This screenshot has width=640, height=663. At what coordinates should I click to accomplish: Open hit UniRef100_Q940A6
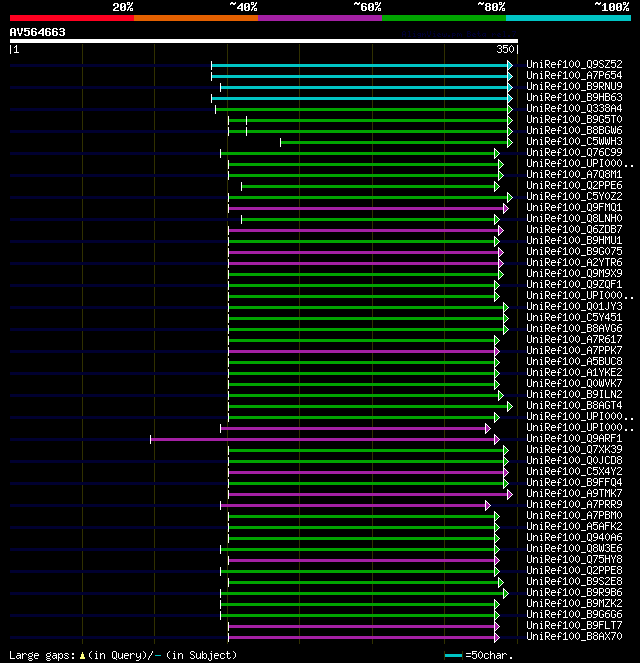(574, 537)
